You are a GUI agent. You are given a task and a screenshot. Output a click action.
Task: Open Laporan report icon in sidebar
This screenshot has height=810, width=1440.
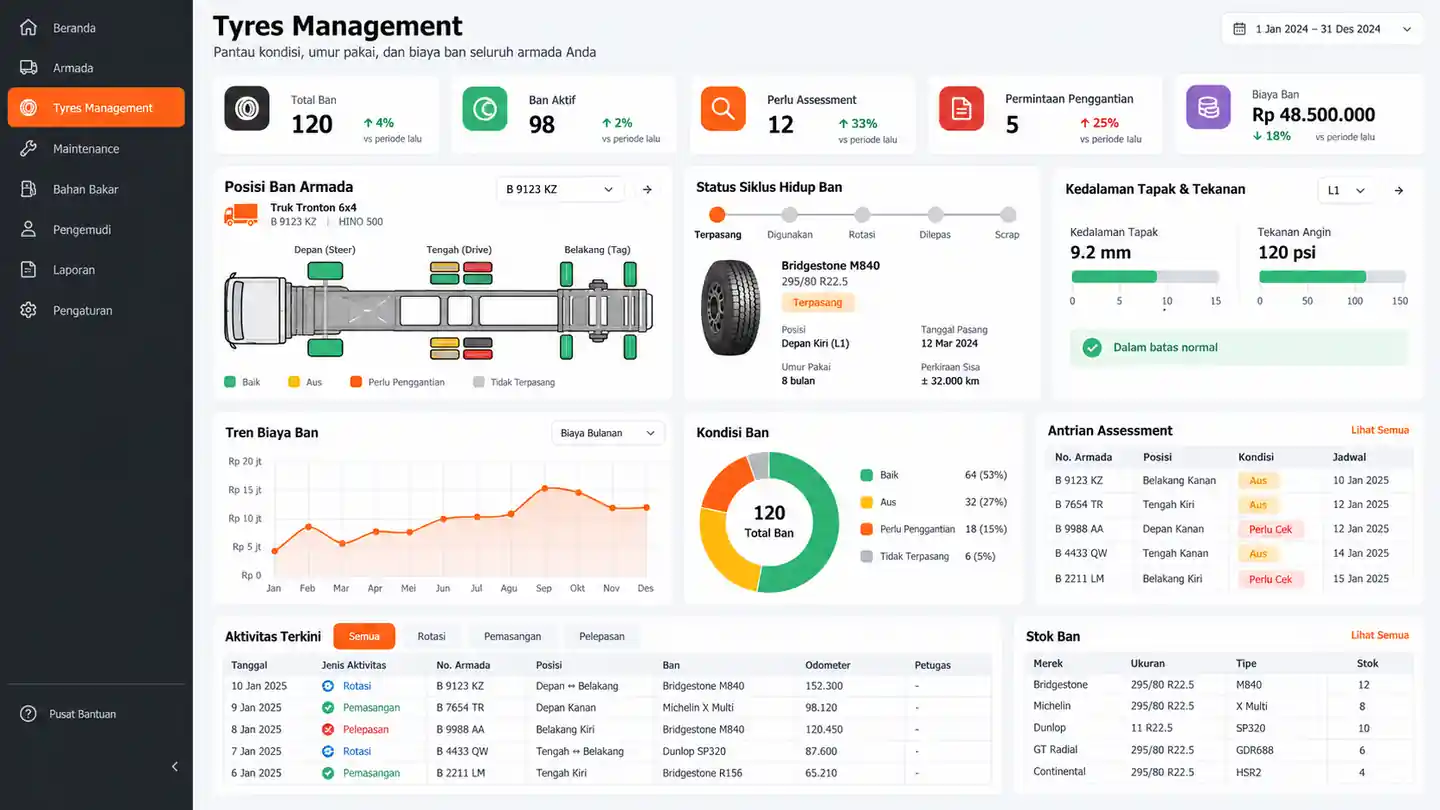tap(28, 270)
